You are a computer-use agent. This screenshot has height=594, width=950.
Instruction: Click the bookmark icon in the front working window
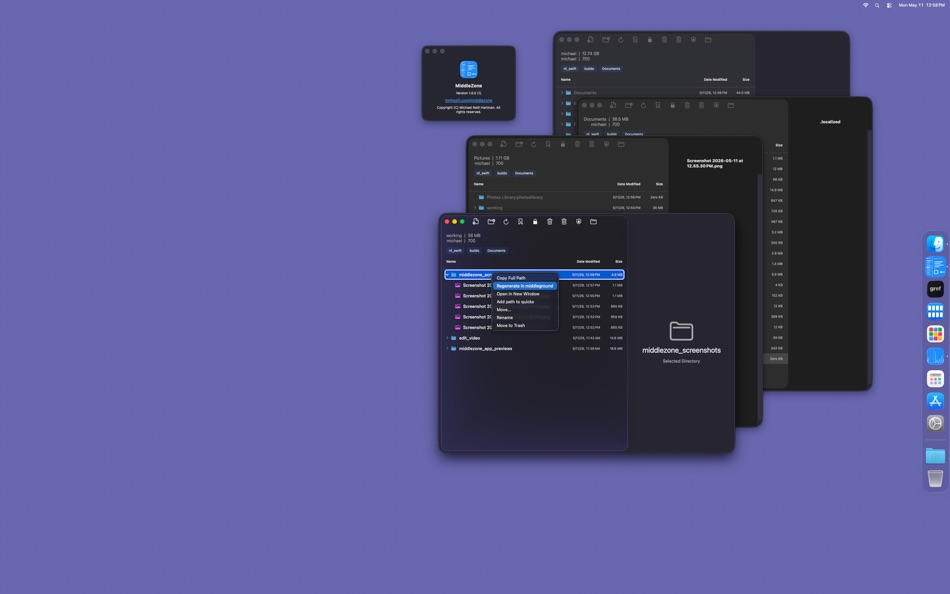click(520, 222)
